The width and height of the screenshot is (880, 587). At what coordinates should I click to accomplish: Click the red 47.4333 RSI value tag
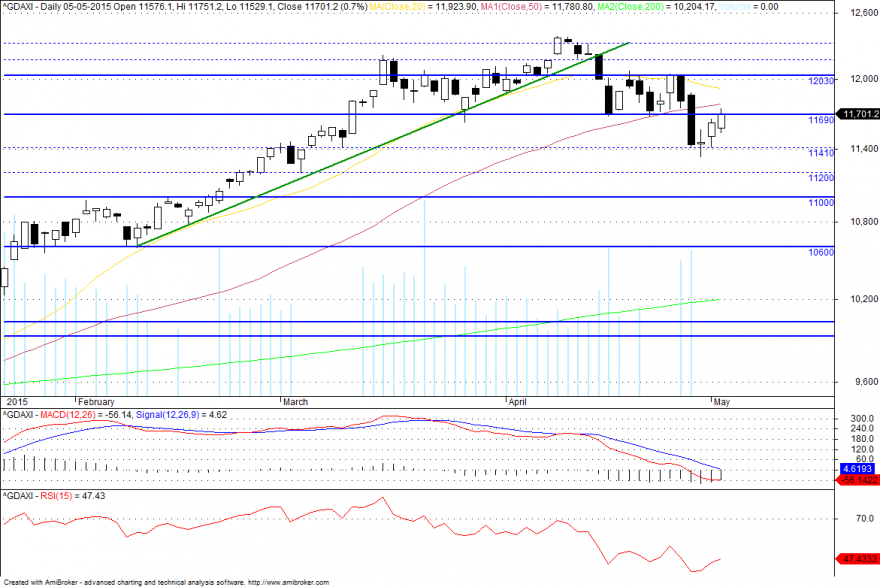click(857, 559)
